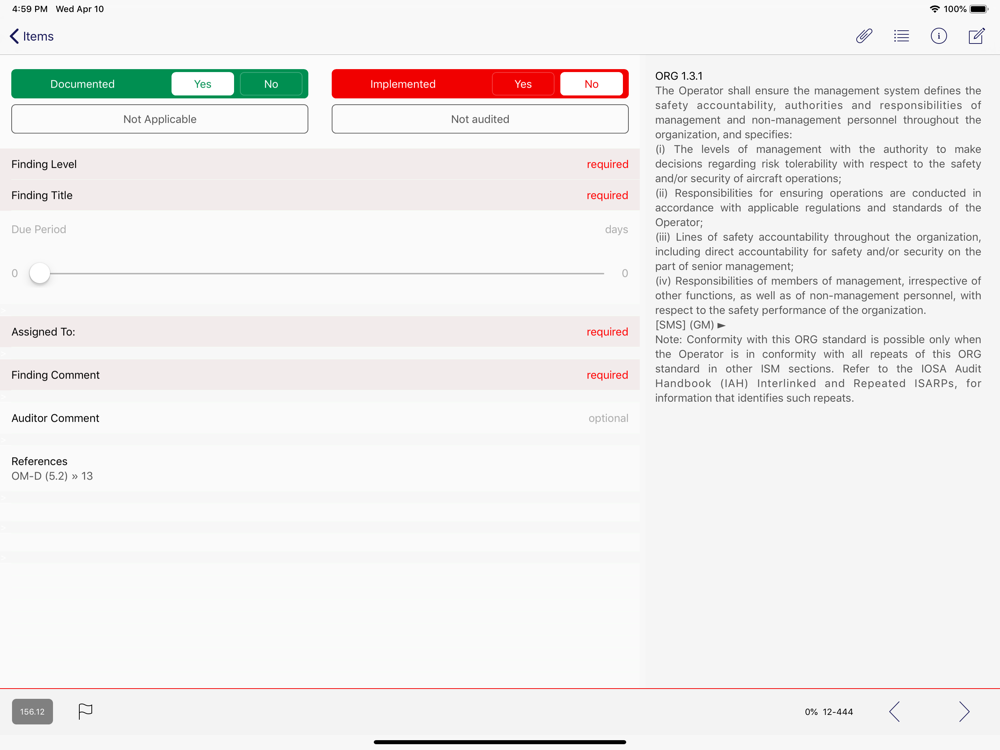The width and height of the screenshot is (1000, 750).
Task: Check the battery status indicator
Action: [x=979, y=9]
